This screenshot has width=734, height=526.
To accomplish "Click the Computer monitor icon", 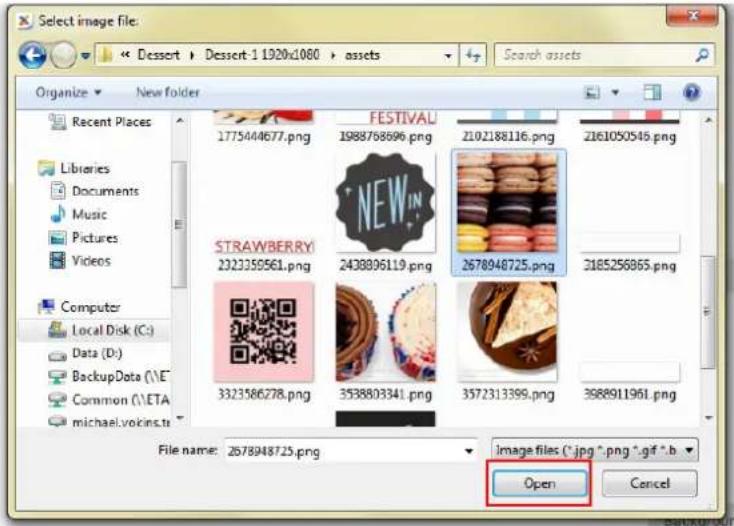I will pos(46,307).
